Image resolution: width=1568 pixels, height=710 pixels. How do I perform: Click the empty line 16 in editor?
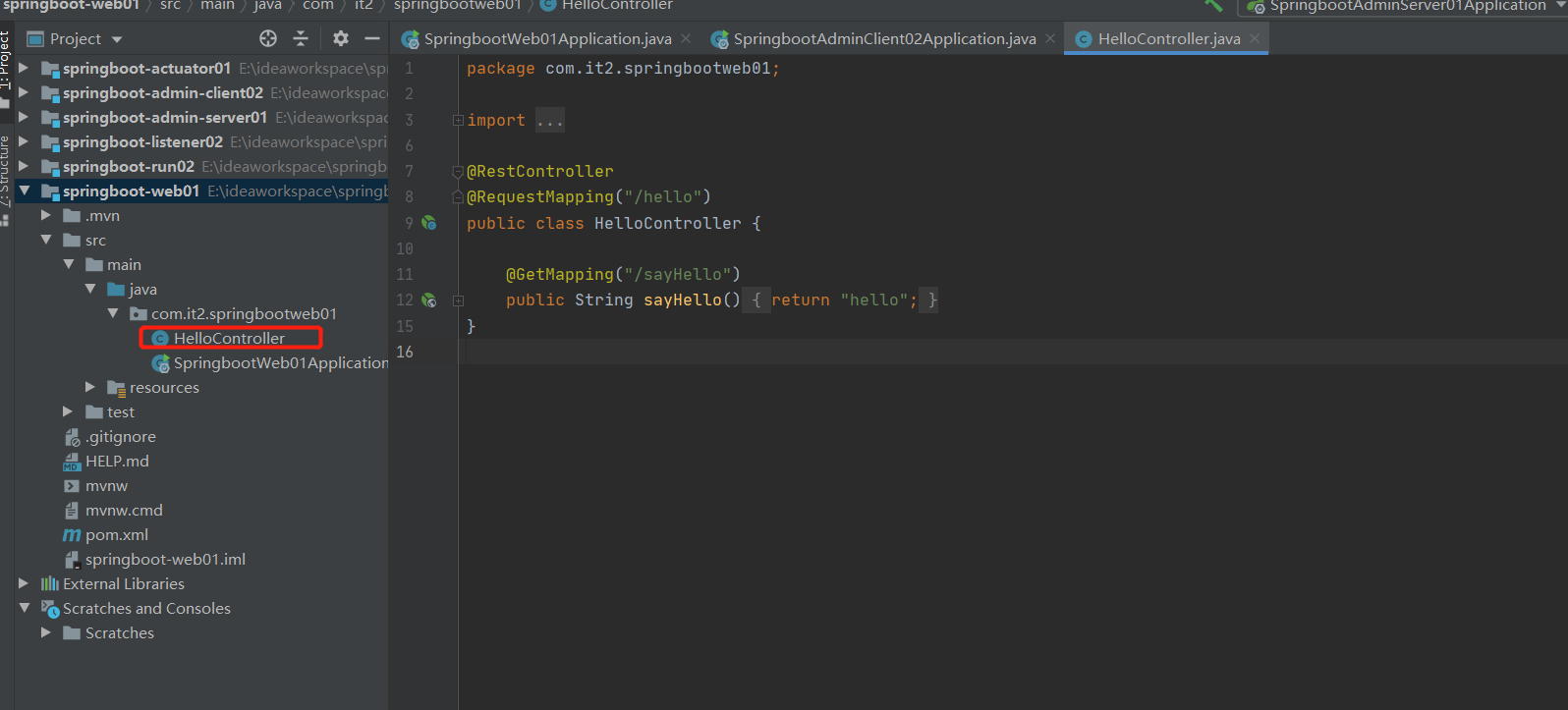coord(1012,352)
